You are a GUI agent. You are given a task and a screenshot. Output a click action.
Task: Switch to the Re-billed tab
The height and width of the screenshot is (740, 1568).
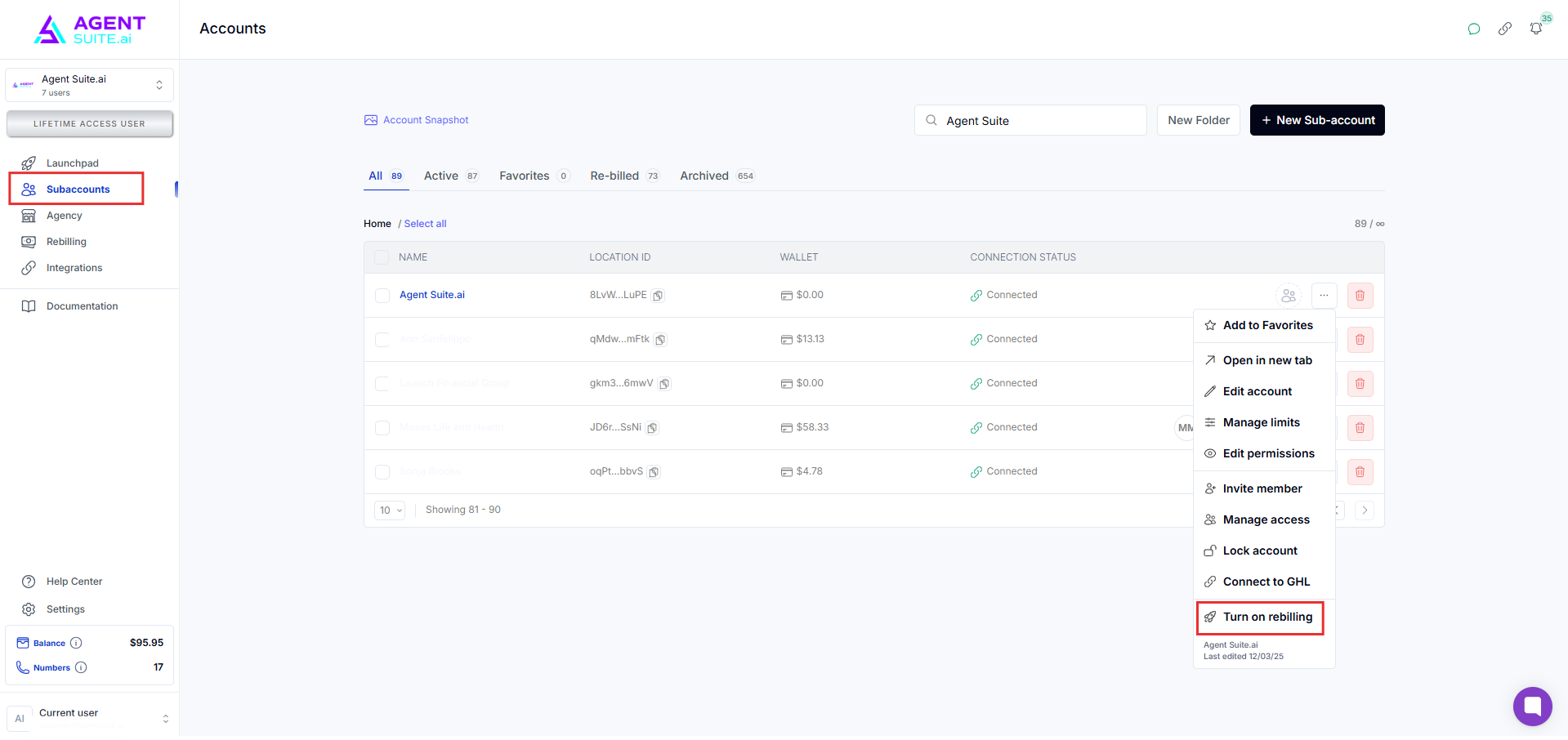pyautogui.click(x=625, y=176)
